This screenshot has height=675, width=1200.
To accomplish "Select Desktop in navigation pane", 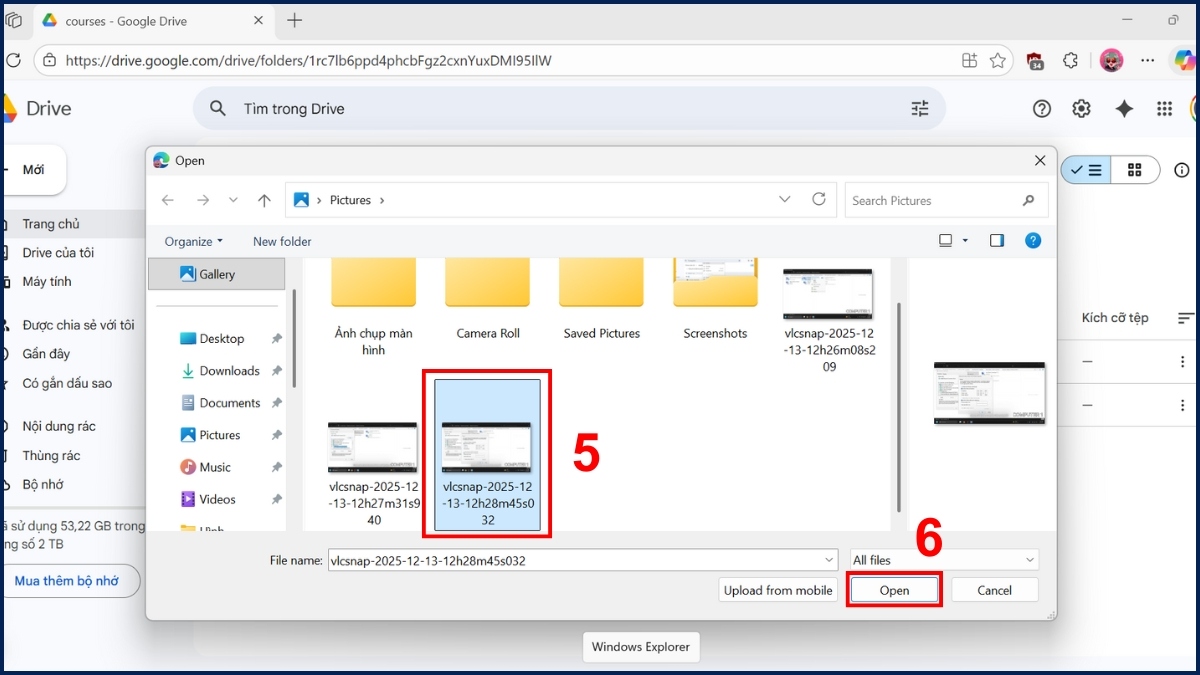I will click(222, 338).
